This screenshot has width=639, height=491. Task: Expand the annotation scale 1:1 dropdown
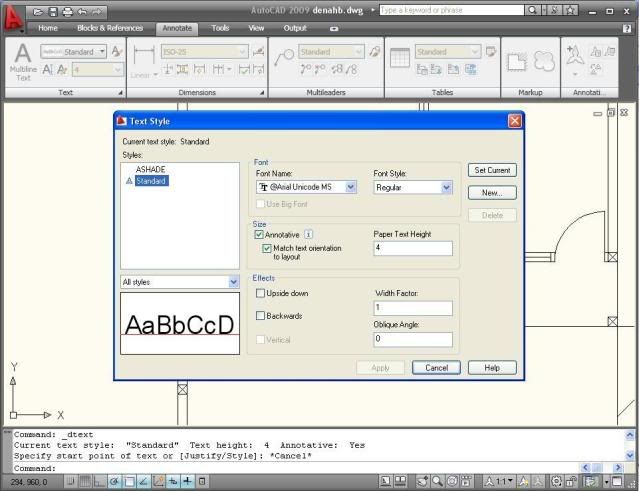500,482
